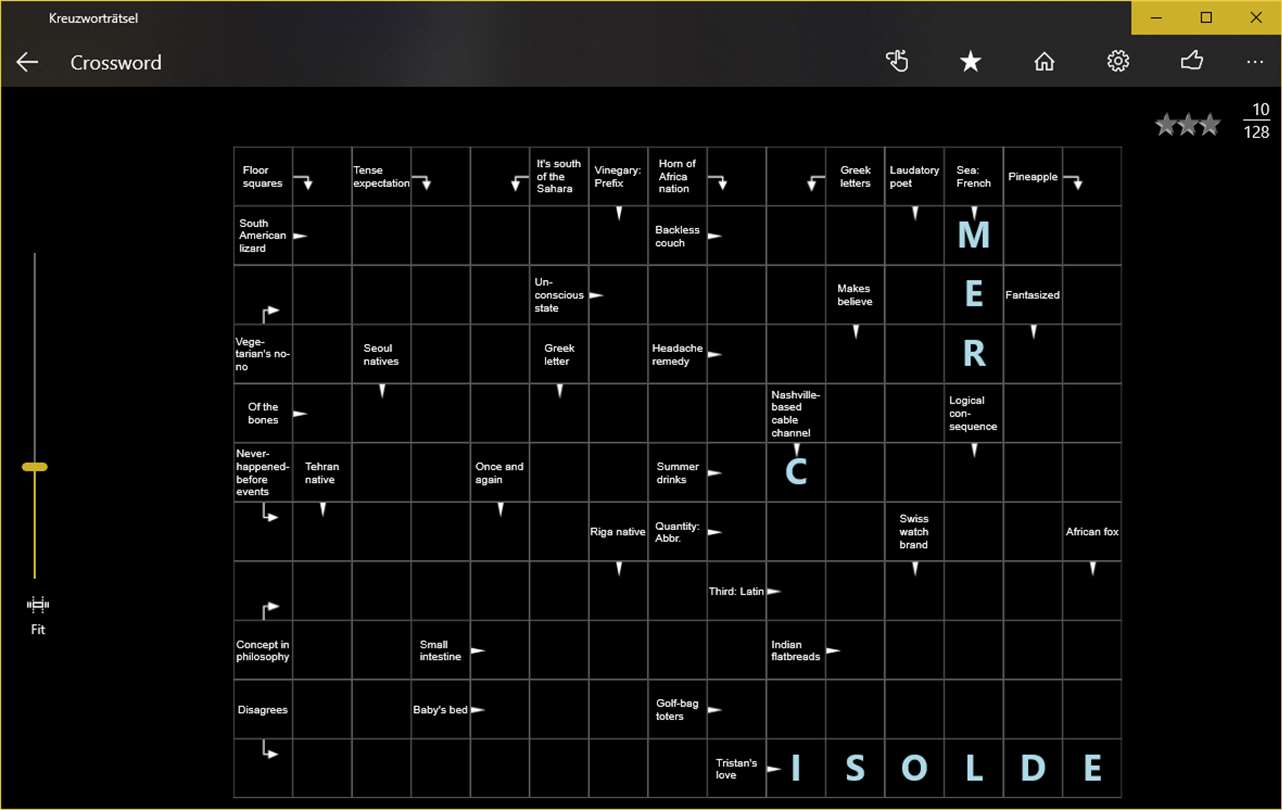1282x810 pixels.
Task: Click the filled letter M cell
Action: pos(973,236)
